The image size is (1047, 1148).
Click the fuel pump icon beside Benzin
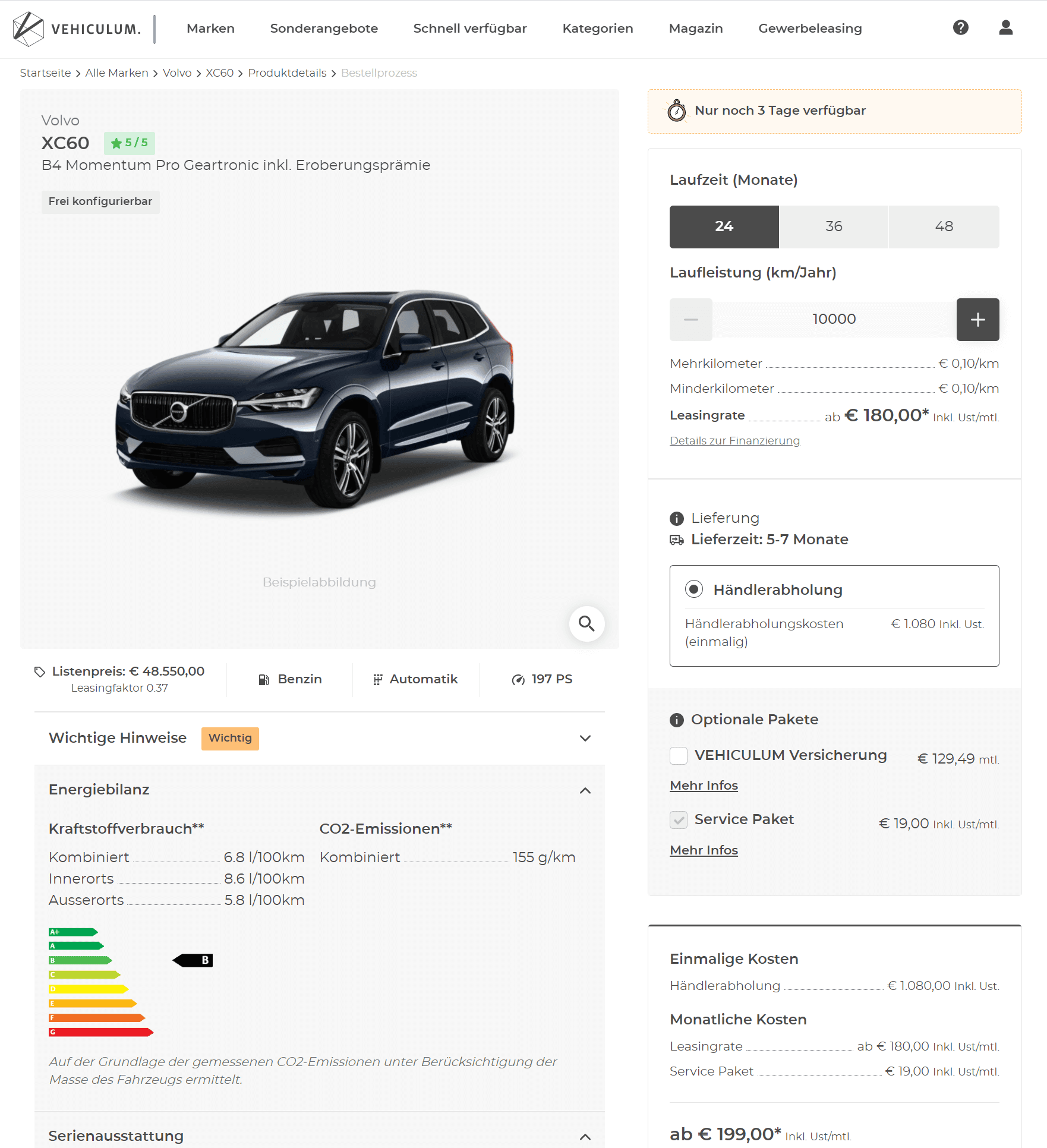click(x=264, y=680)
